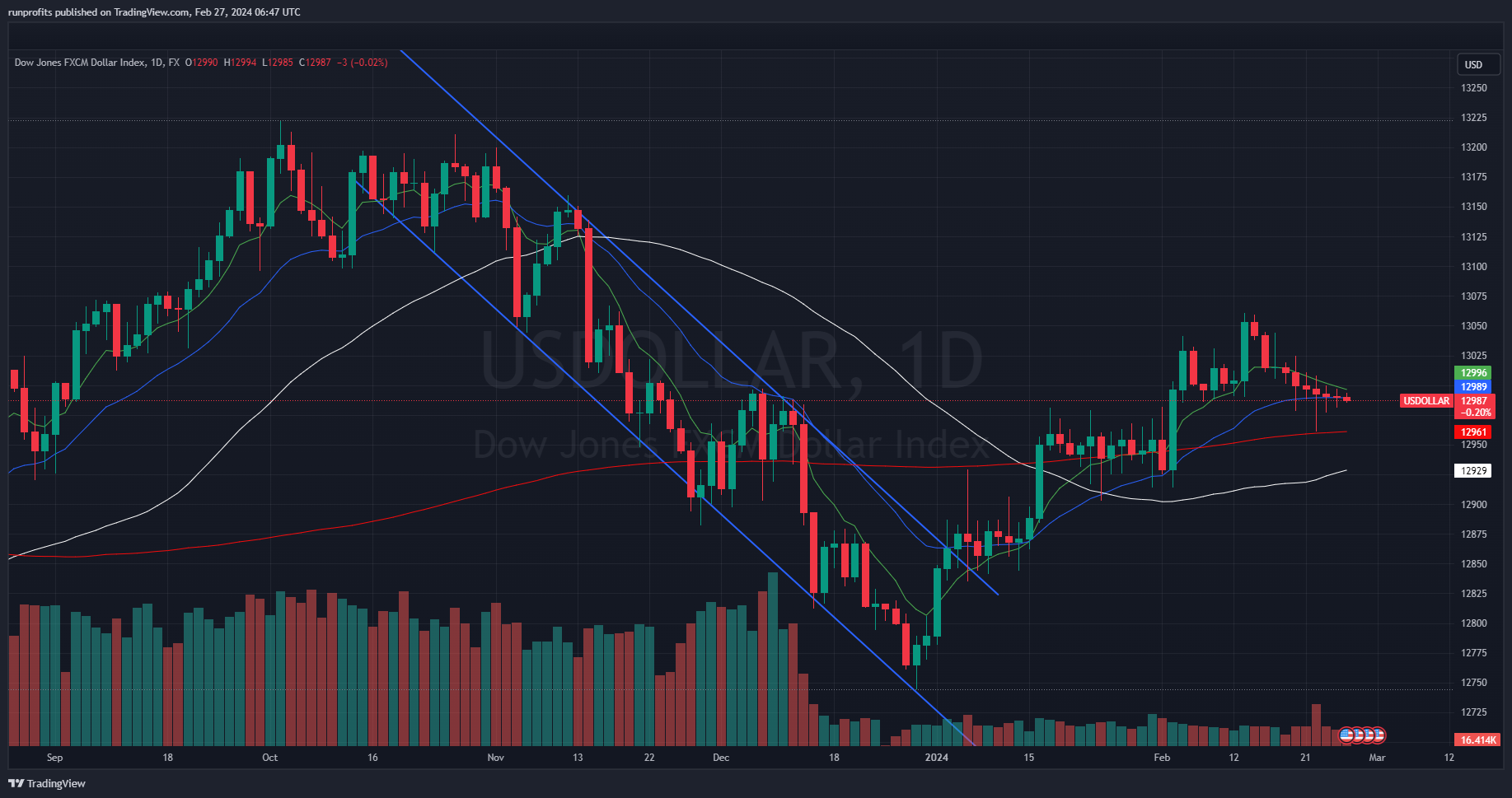Click the 12800 level on price scale

point(1473,623)
